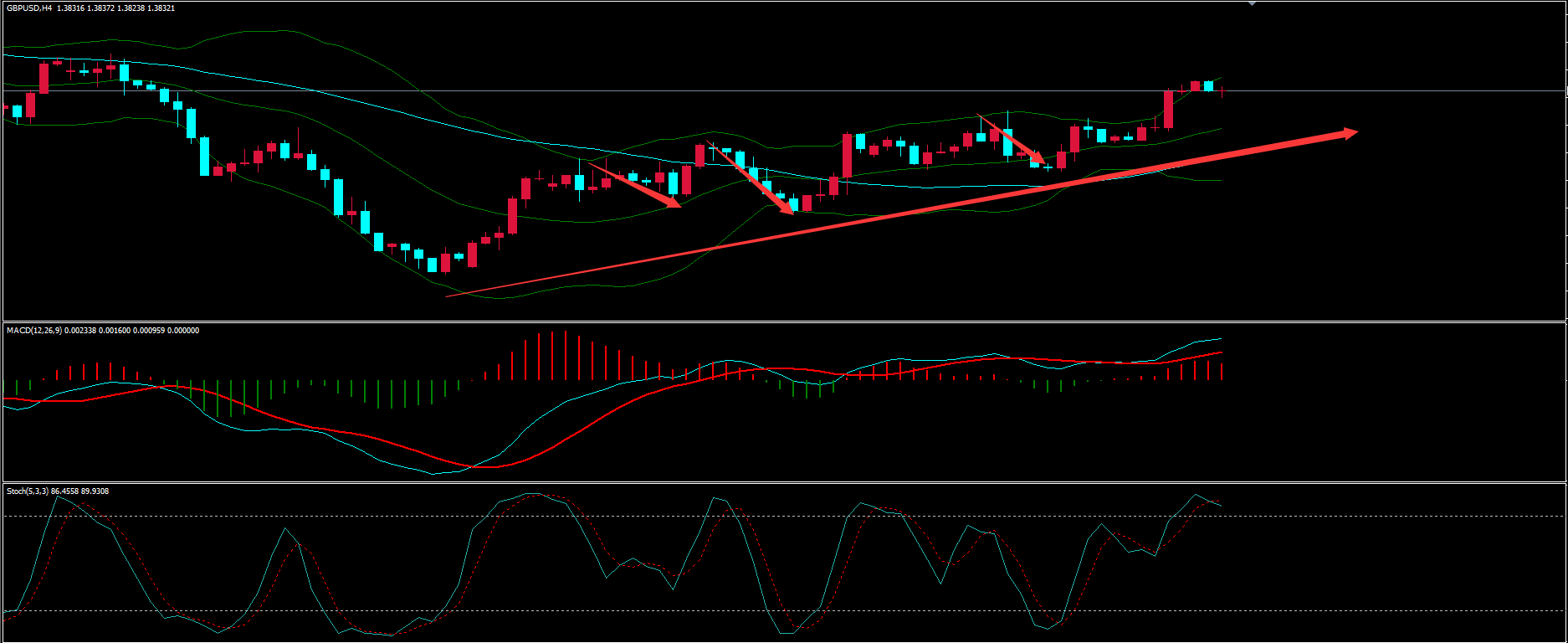The width and height of the screenshot is (1568, 643).
Task: Select the long red trendline arrowhead
Action: (x=1349, y=132)
